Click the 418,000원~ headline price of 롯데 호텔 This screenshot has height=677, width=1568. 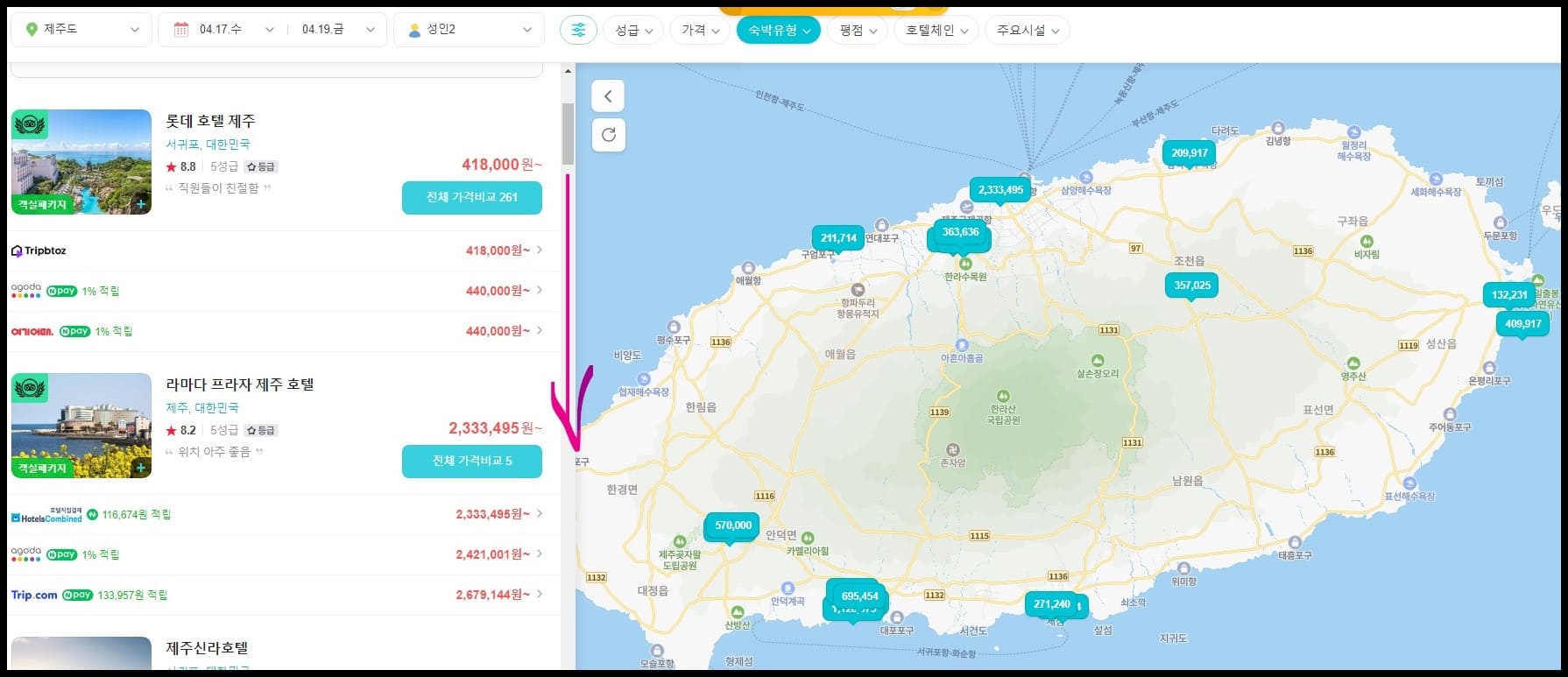pyautogui.click(x=502, y=165)
